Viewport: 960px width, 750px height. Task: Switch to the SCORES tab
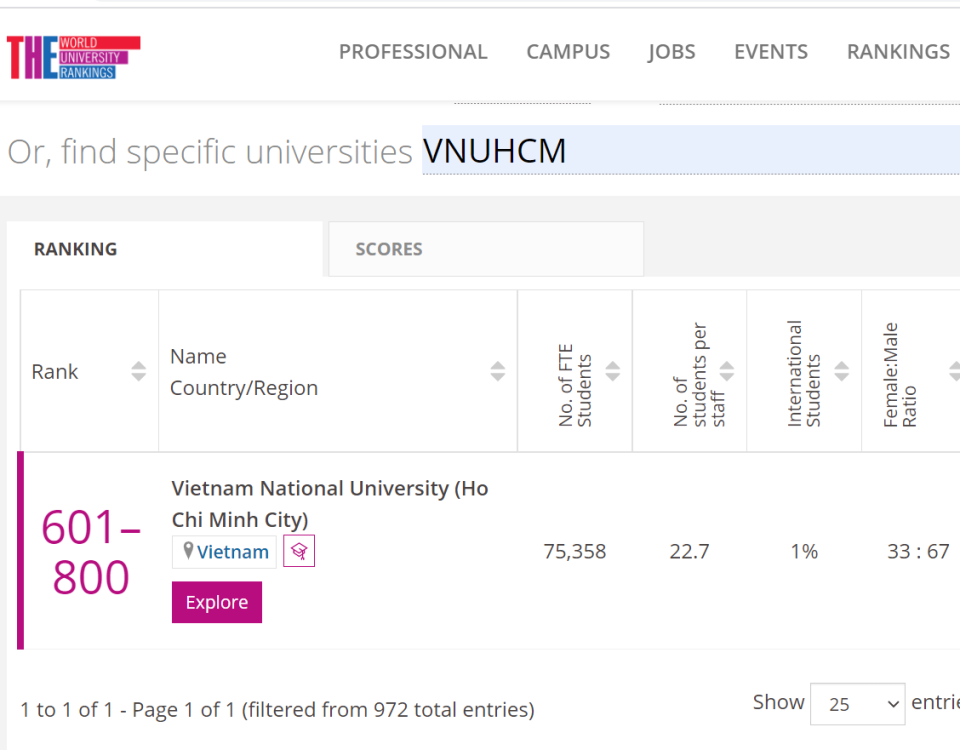pos(486,249)
